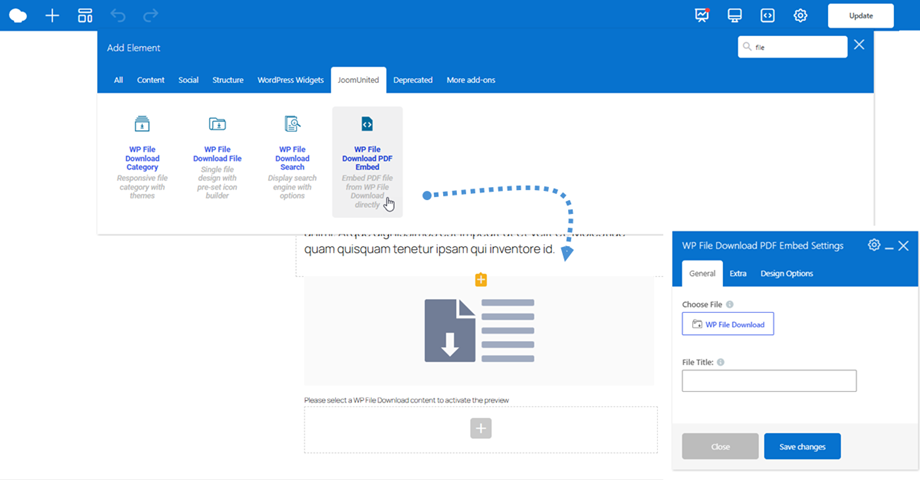The image size is (920, 480).
Task: Click the info icon next to Choose File
Action: pyautogui.click(x=730, y=305)
